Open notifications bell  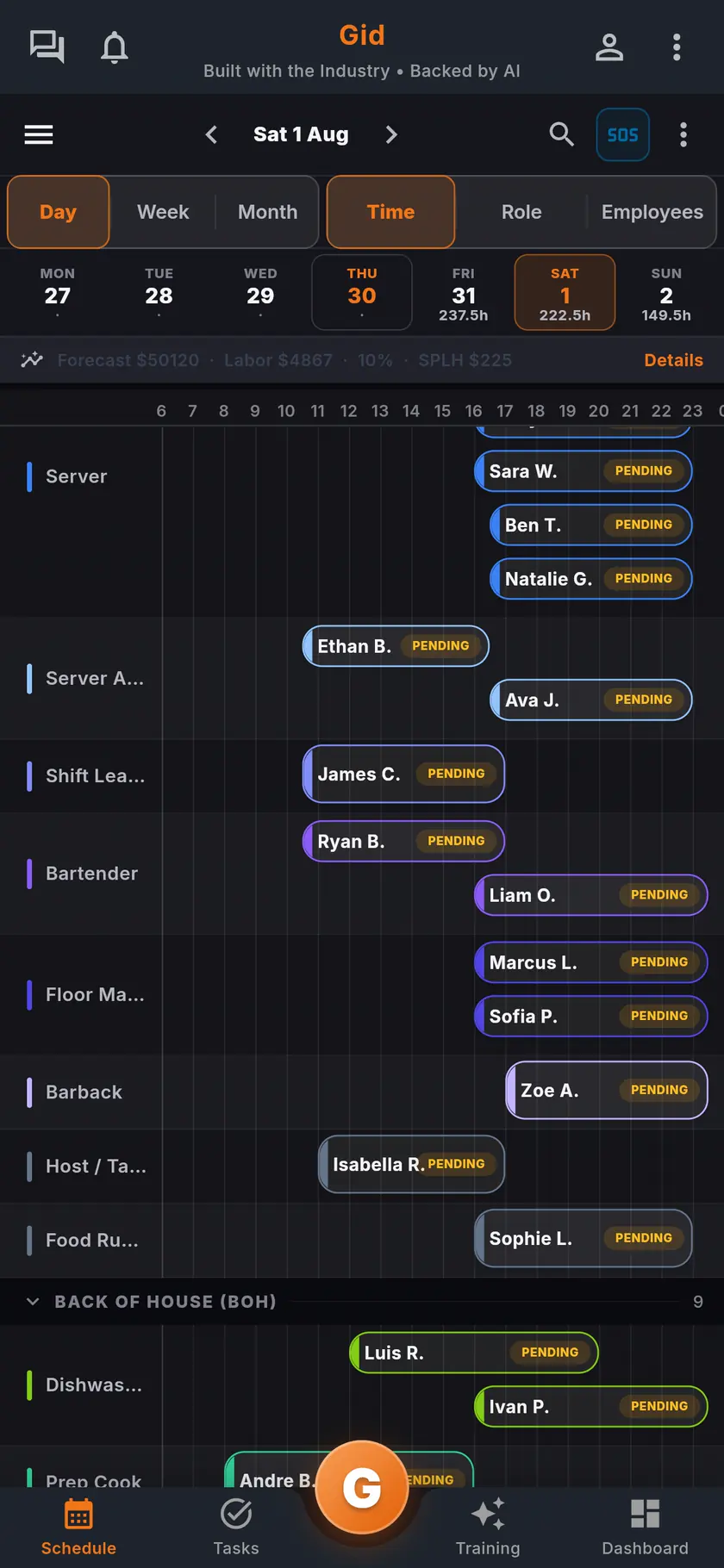click(x=114, y=47)
